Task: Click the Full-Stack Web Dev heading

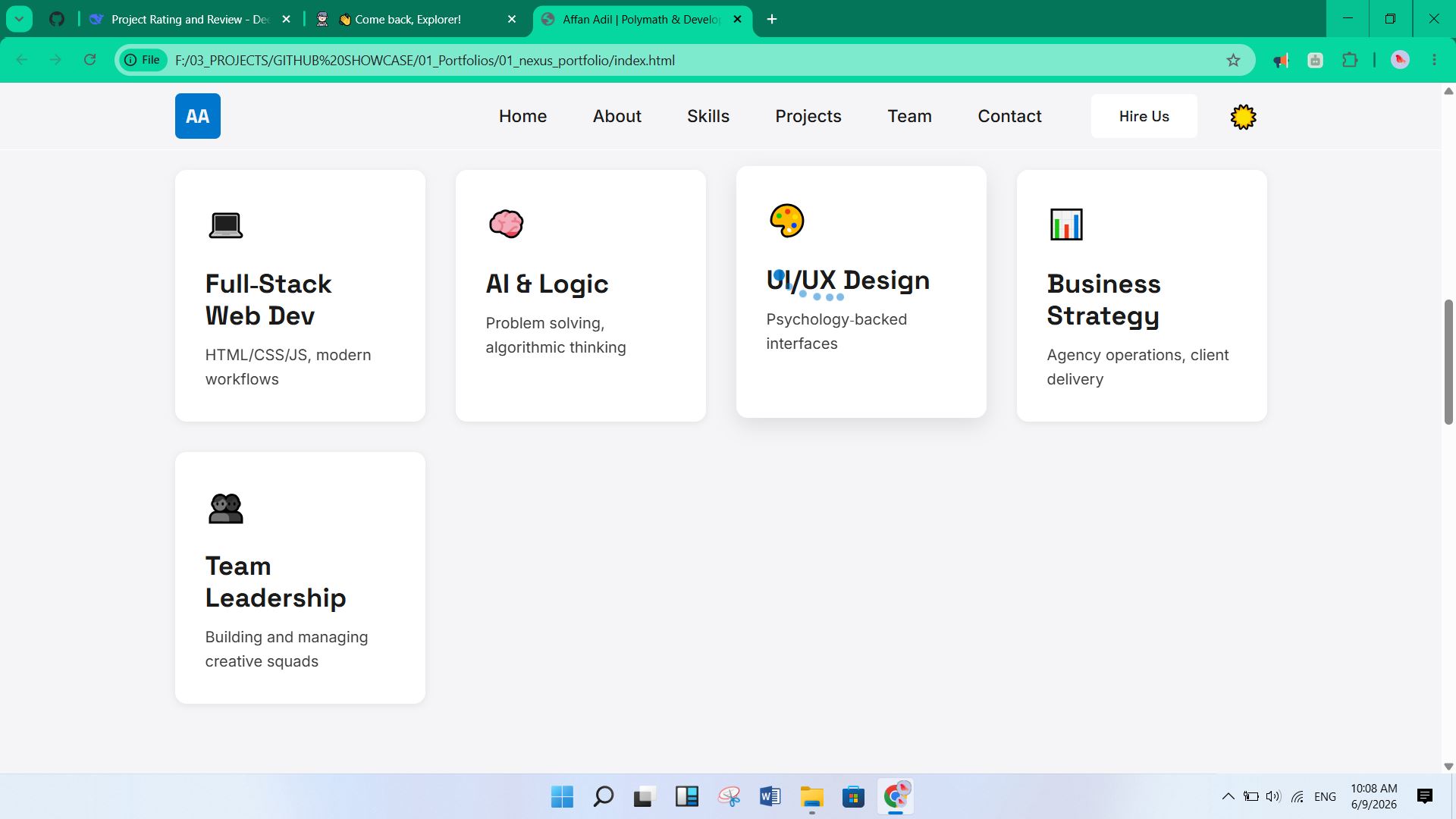Action: [x=268, y=300]
